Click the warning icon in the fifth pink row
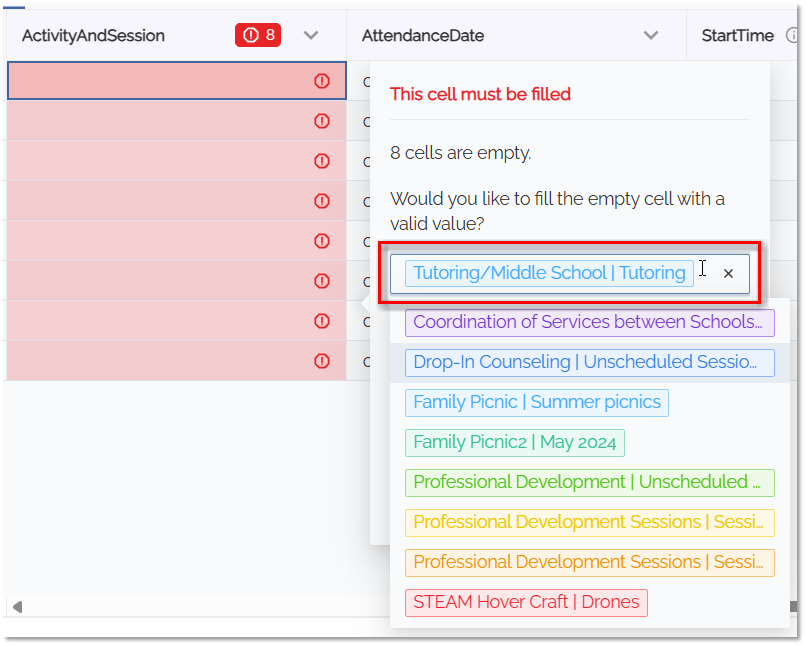Image resolution: width=806 pixels, height=646 pixels. [x=321, y=241]
